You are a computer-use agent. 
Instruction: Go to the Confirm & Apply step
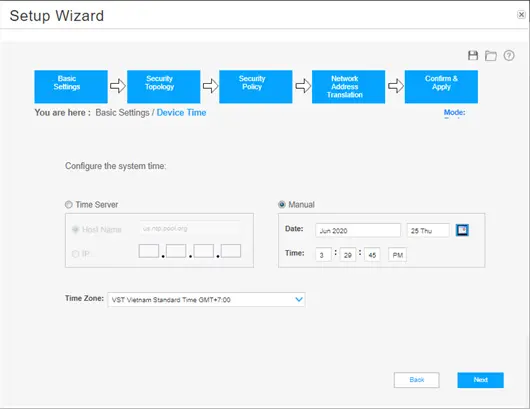pos(441,87)
